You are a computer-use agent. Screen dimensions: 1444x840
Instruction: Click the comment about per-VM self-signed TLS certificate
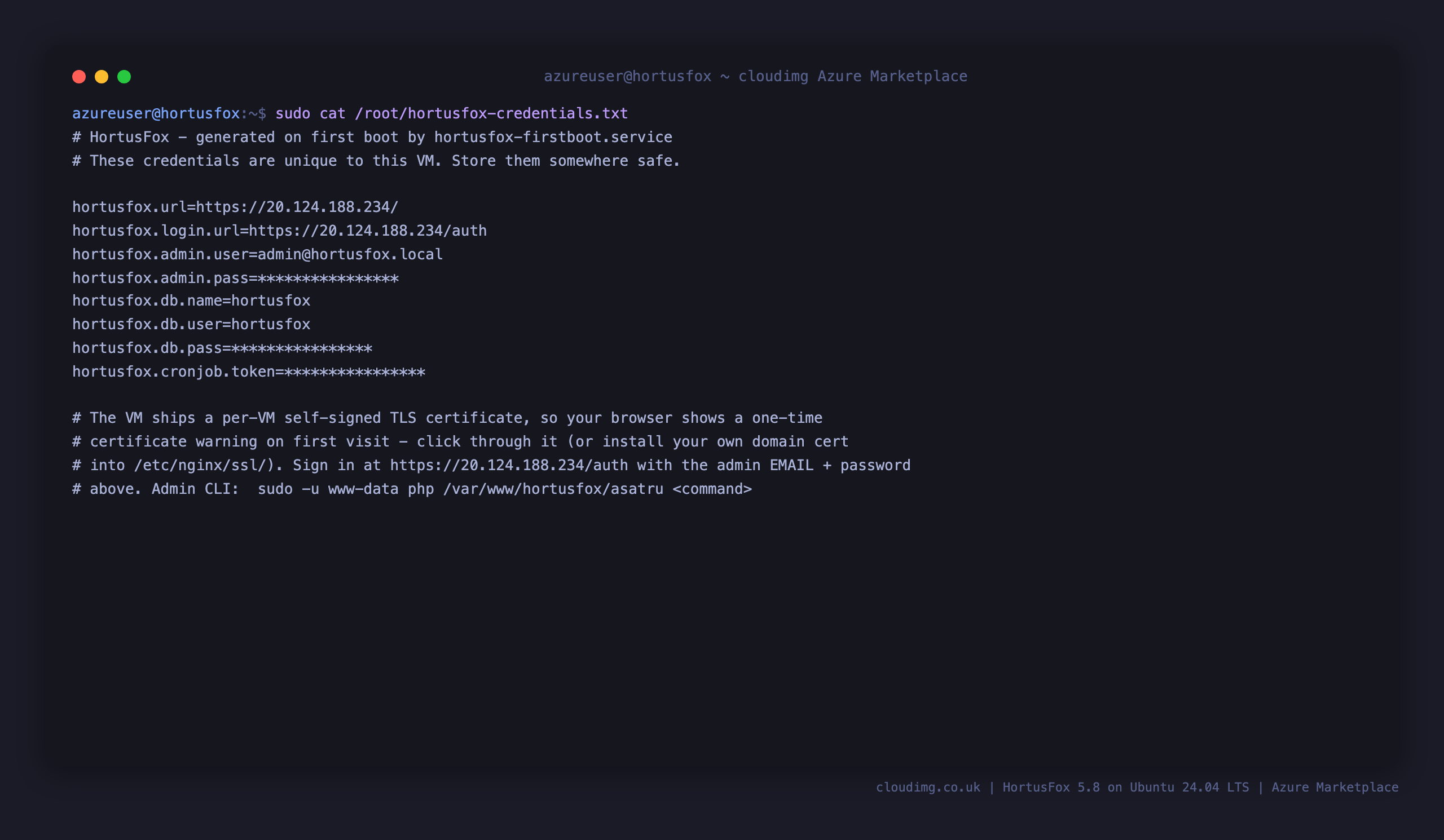coord(447,418)
